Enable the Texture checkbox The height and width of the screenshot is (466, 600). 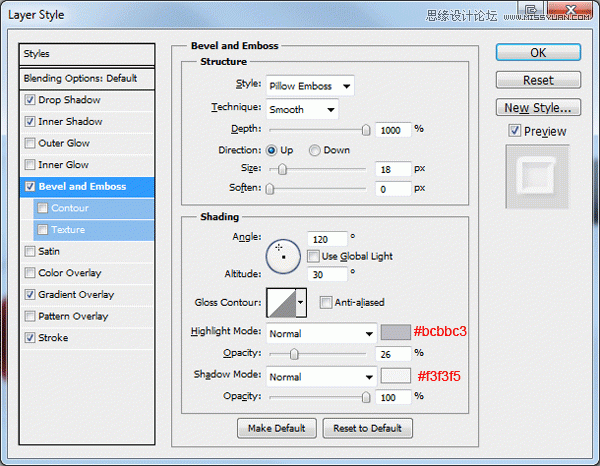42,230
